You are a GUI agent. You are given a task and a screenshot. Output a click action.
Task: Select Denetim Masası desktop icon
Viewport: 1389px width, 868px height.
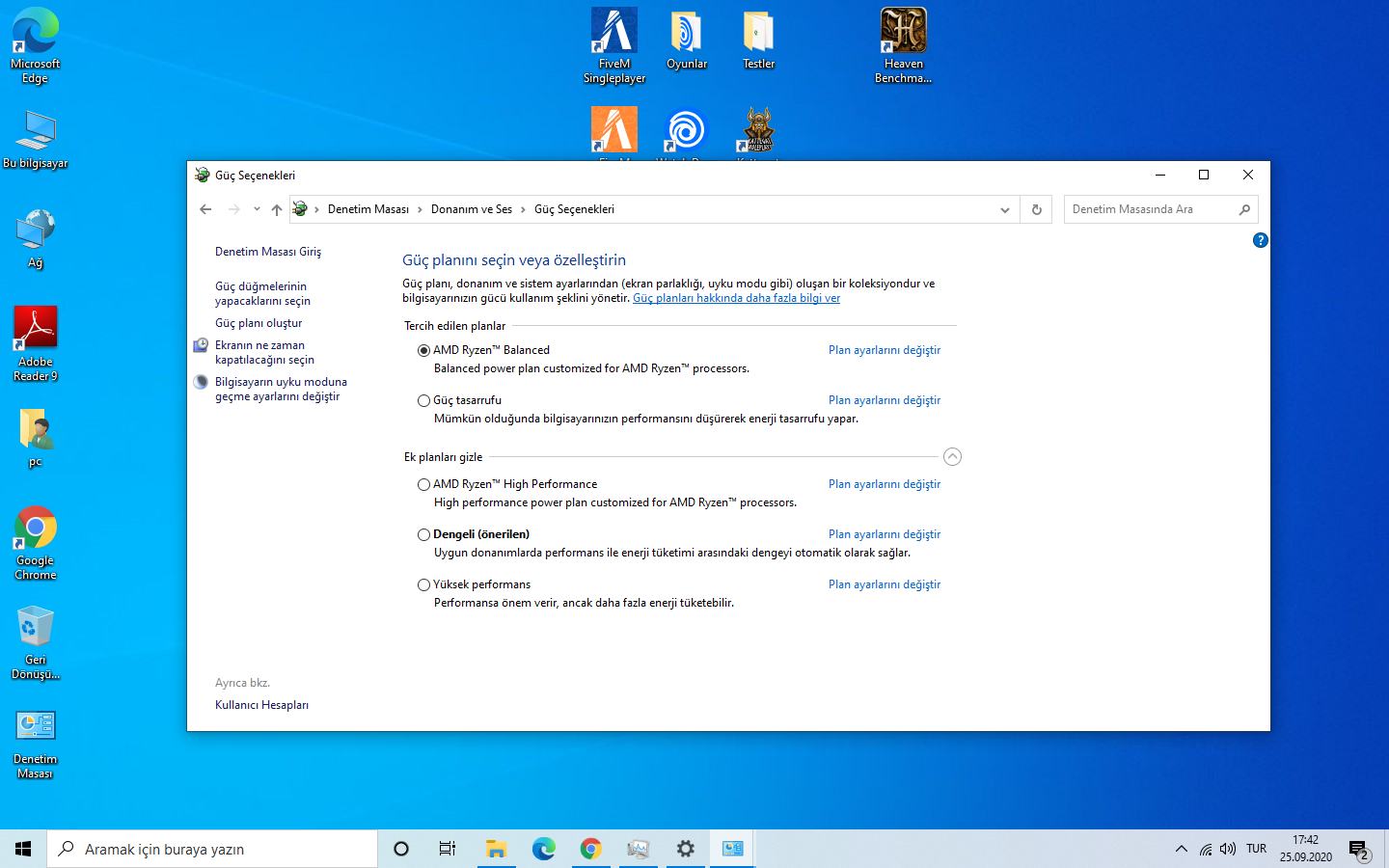[x=36, y=744]
